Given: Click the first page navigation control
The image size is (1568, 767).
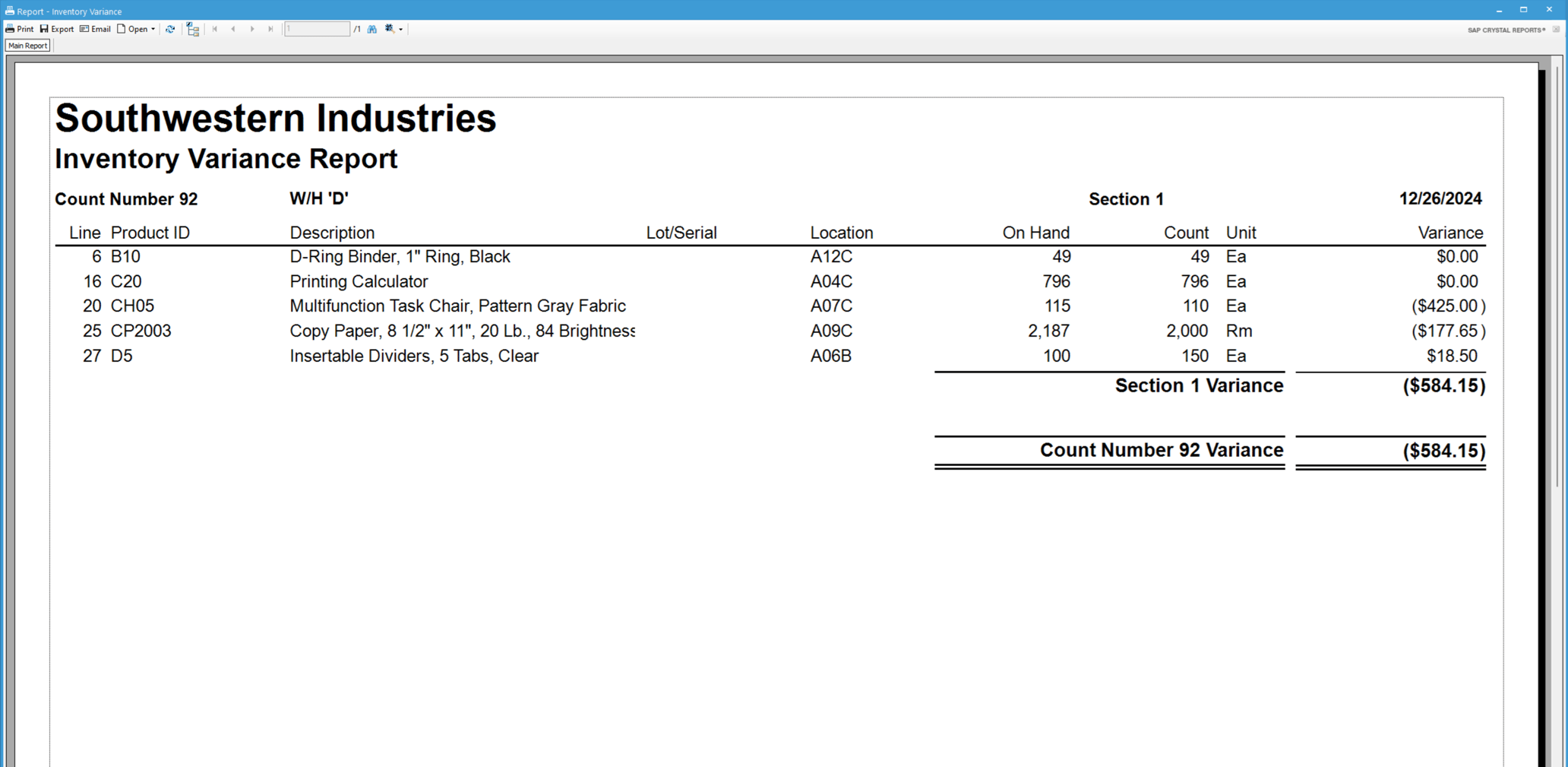Looking at the screenshot, I should coord(215,29).
